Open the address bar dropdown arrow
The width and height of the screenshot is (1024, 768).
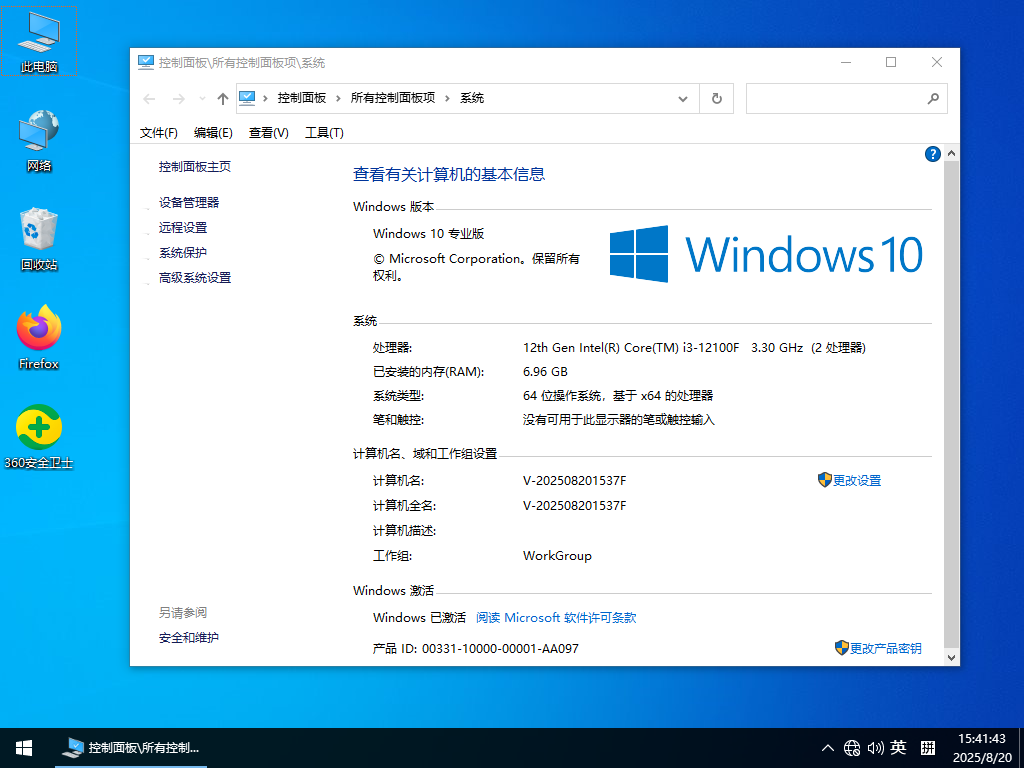click(683, 98)
